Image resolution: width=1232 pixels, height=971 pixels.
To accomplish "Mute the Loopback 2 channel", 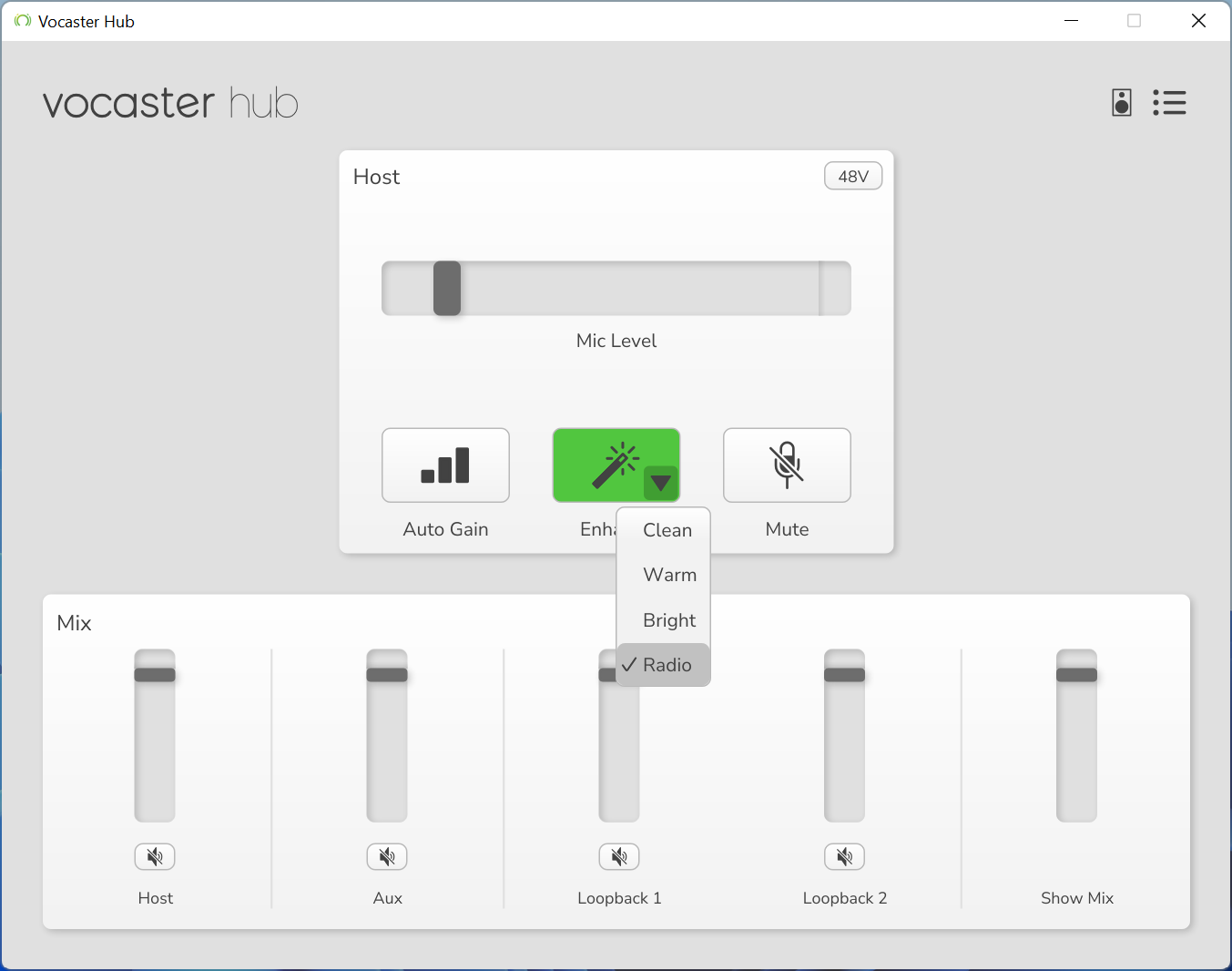I will pos(844,856).
